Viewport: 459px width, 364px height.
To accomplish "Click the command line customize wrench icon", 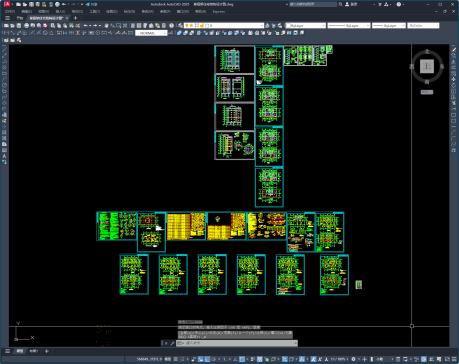I will click(172, 343).
